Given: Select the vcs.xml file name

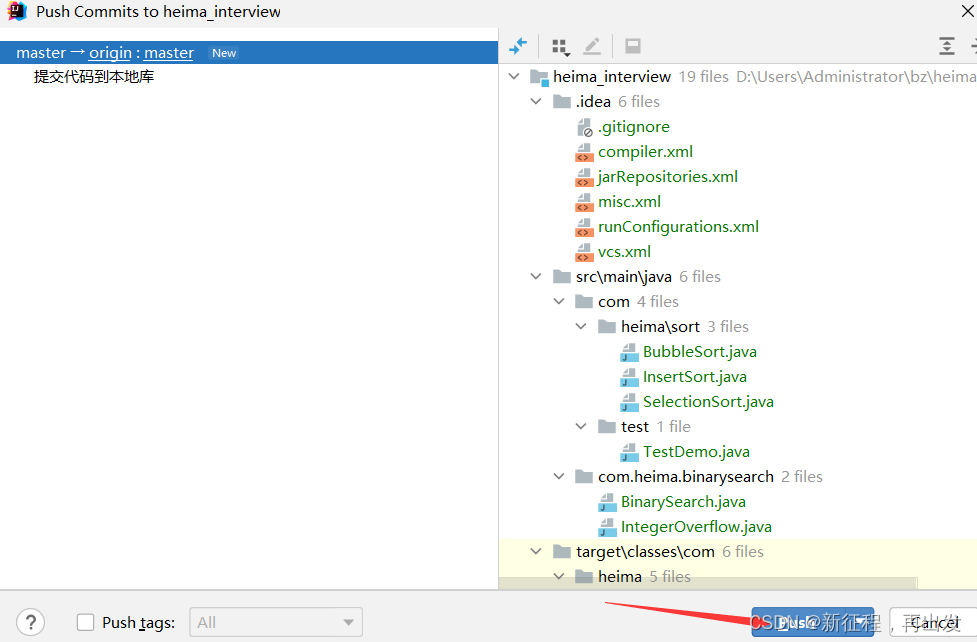Looking at the screenshot, I should (624, 252).
